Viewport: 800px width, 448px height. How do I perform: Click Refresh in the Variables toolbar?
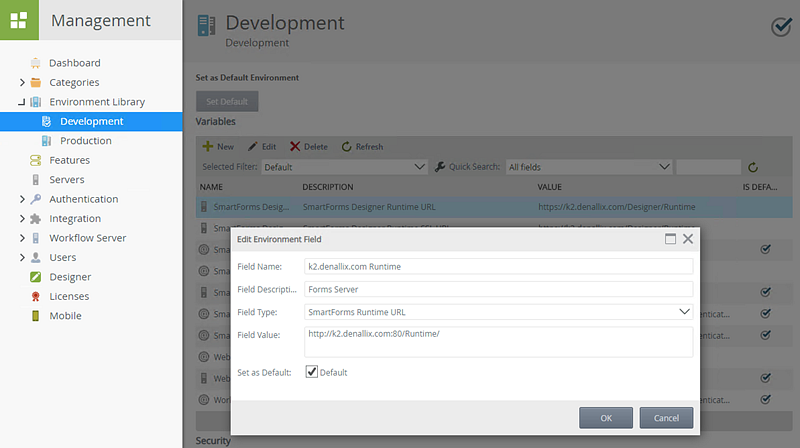point(362,146)
